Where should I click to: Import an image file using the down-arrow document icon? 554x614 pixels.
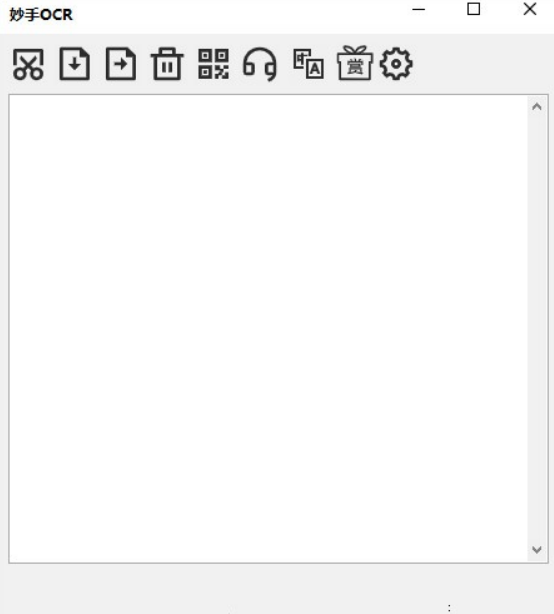[x=74, y=64]
